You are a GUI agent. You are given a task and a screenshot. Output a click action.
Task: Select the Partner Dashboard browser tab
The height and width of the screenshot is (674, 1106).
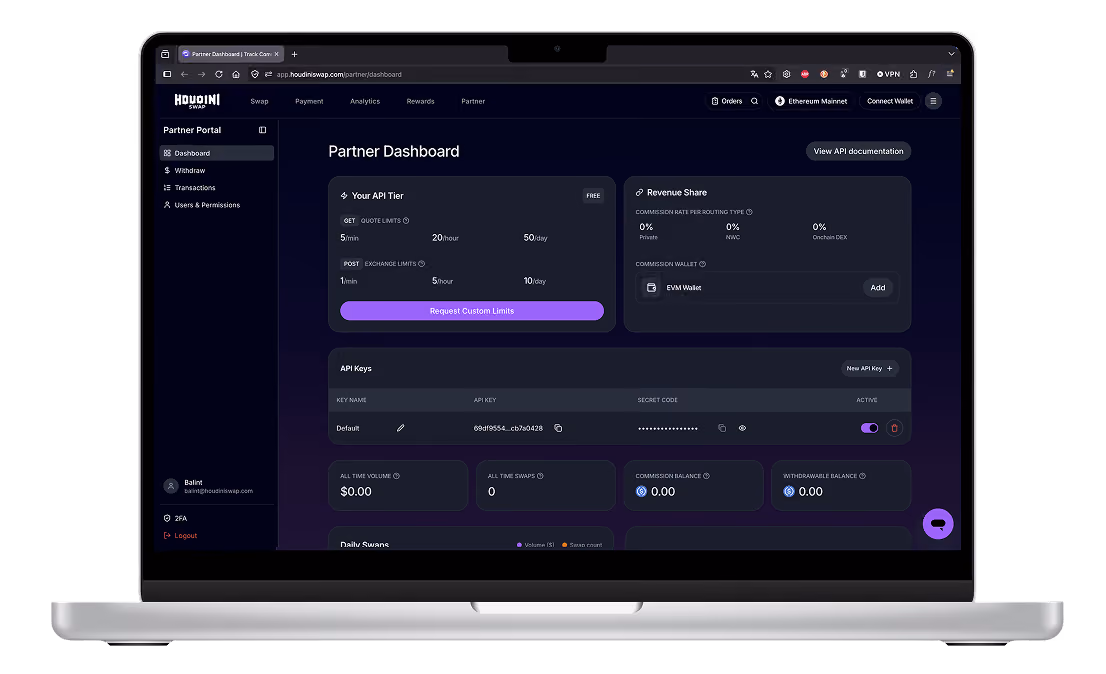[231, 54]
